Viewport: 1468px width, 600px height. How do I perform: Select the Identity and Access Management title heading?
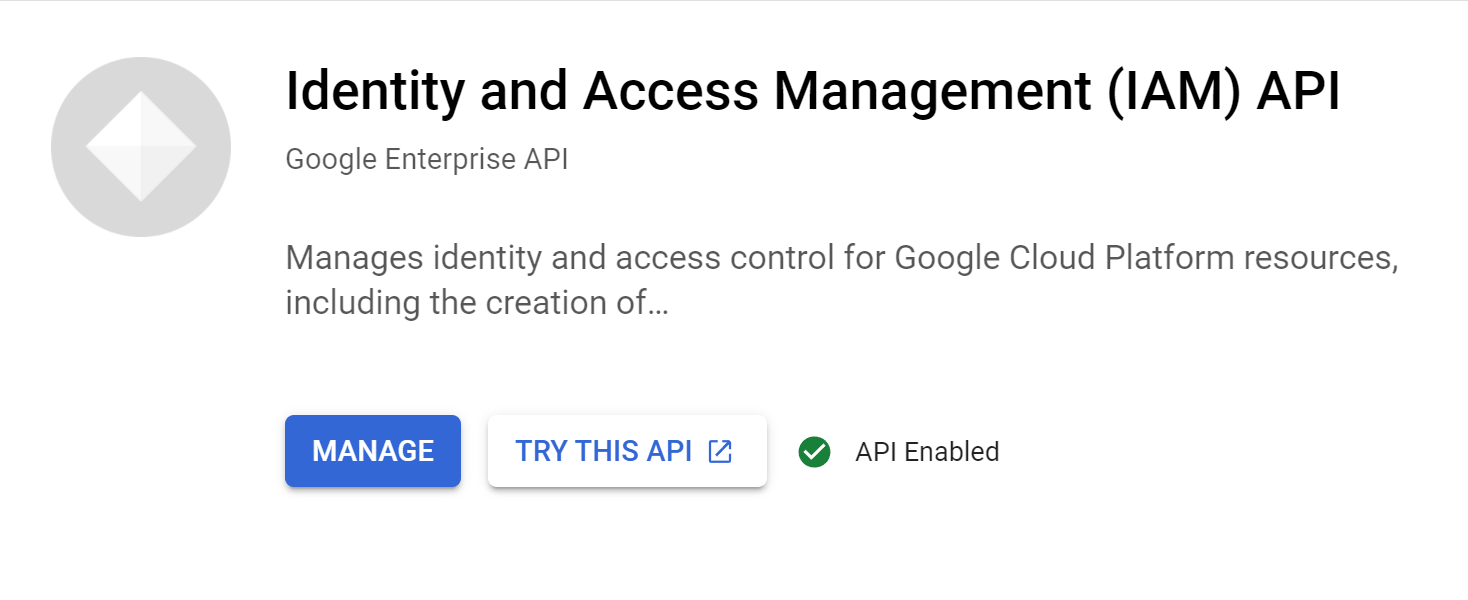812,92
